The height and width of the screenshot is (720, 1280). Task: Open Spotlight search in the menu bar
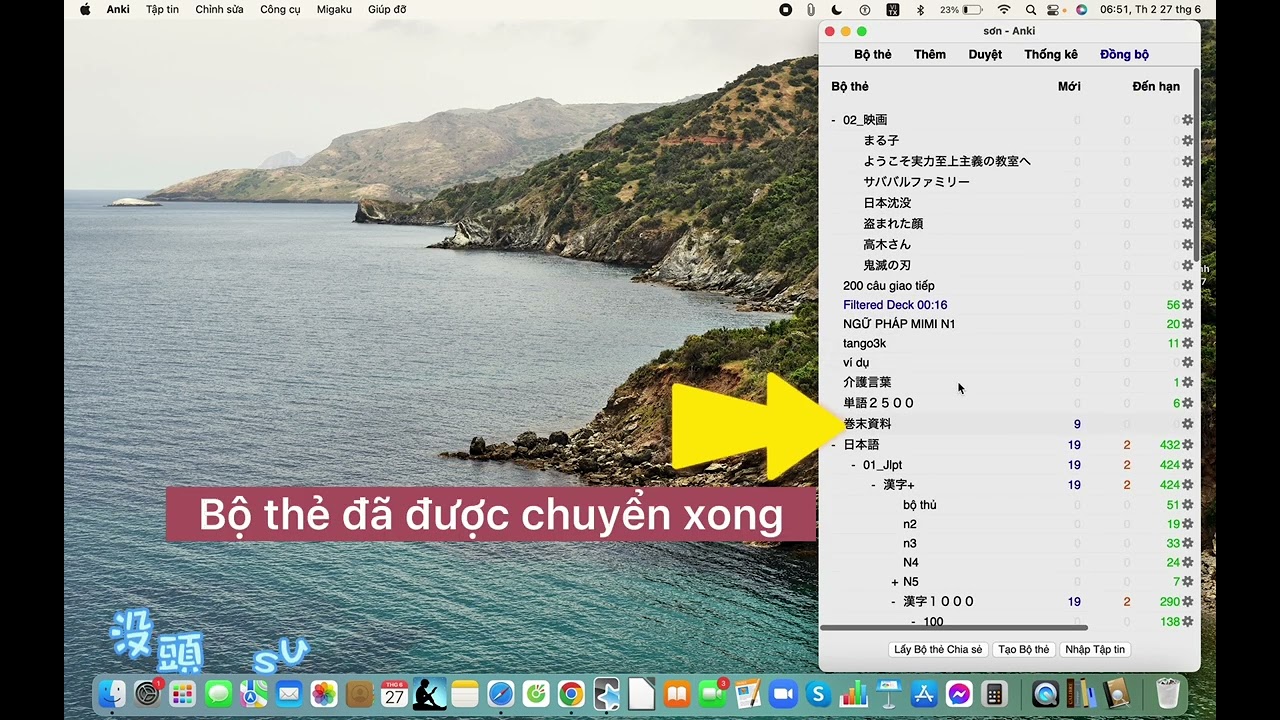point(1030,9)
